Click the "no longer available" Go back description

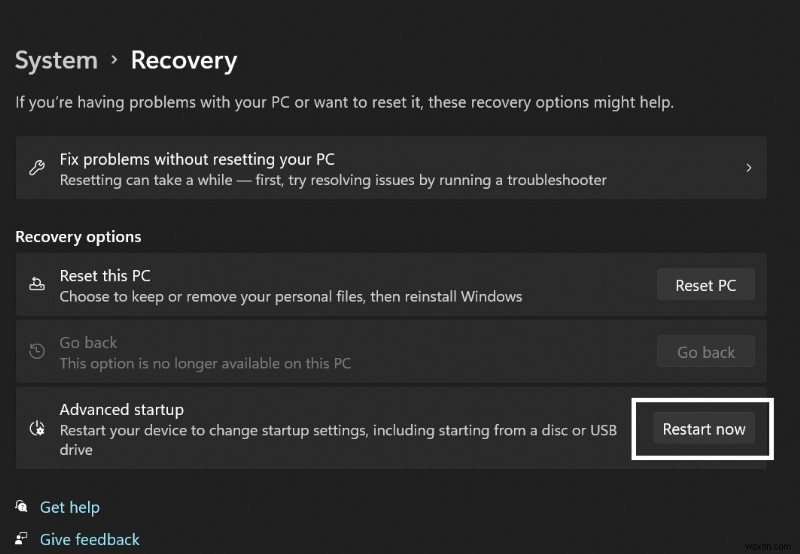[x=205, y=363]
